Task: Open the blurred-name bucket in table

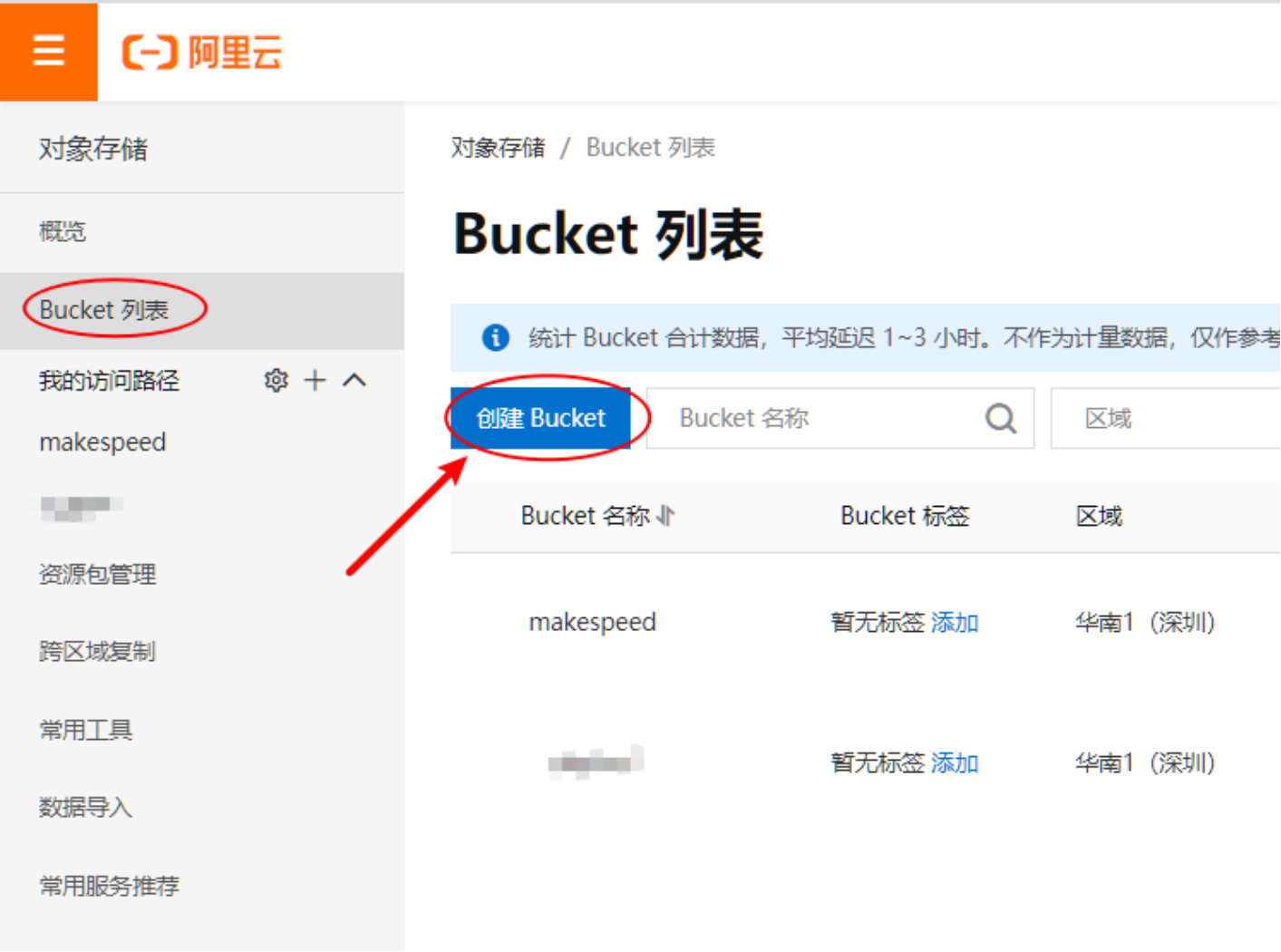Action: coord(596,763)
